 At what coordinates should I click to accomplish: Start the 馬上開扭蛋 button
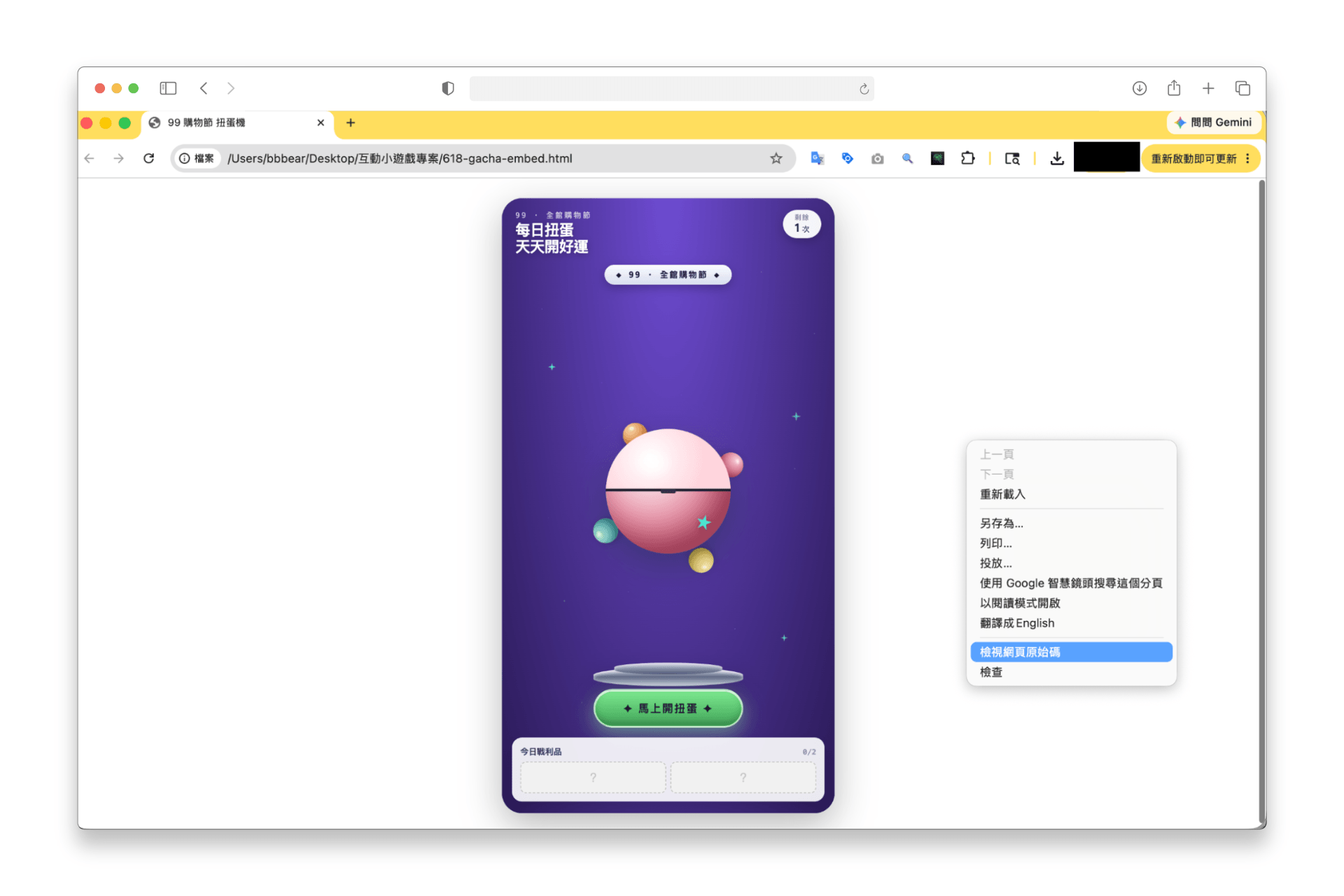coord(668,708)
